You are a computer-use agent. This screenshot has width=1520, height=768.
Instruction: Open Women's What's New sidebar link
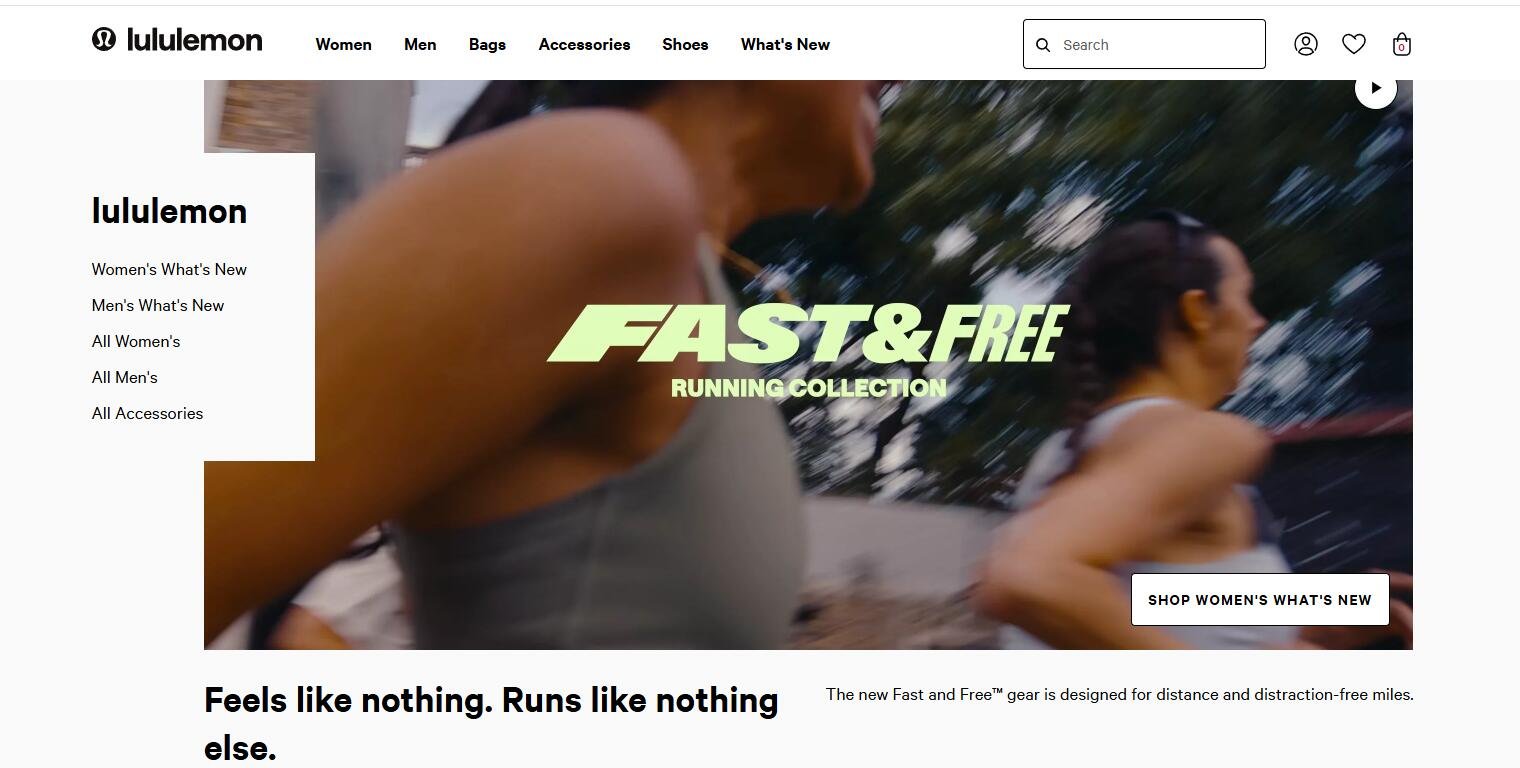(169, 269)
